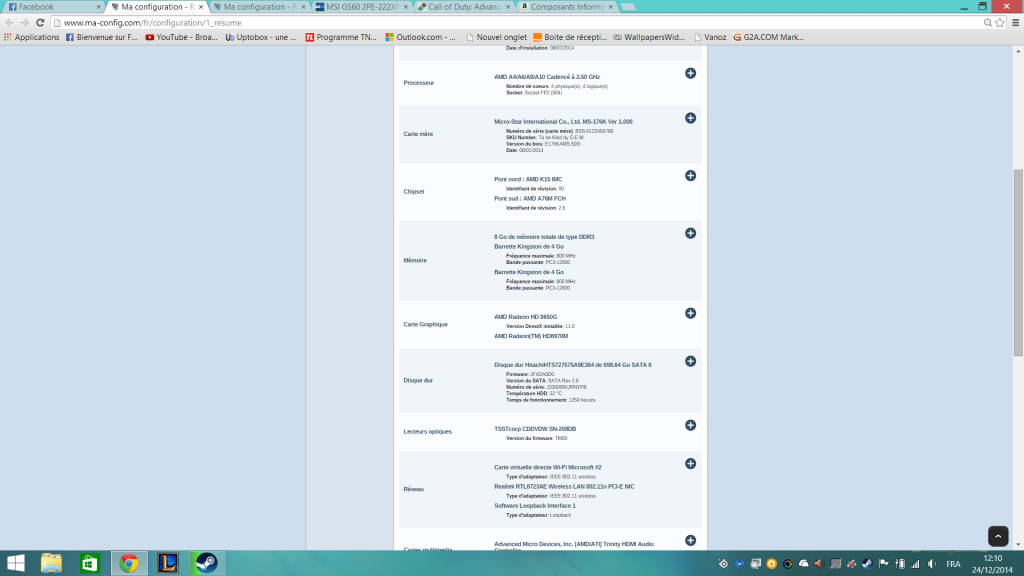Open the MSI GS60 2PE tab
Viewport: 1024px width, 576px height.
point(361,7)
